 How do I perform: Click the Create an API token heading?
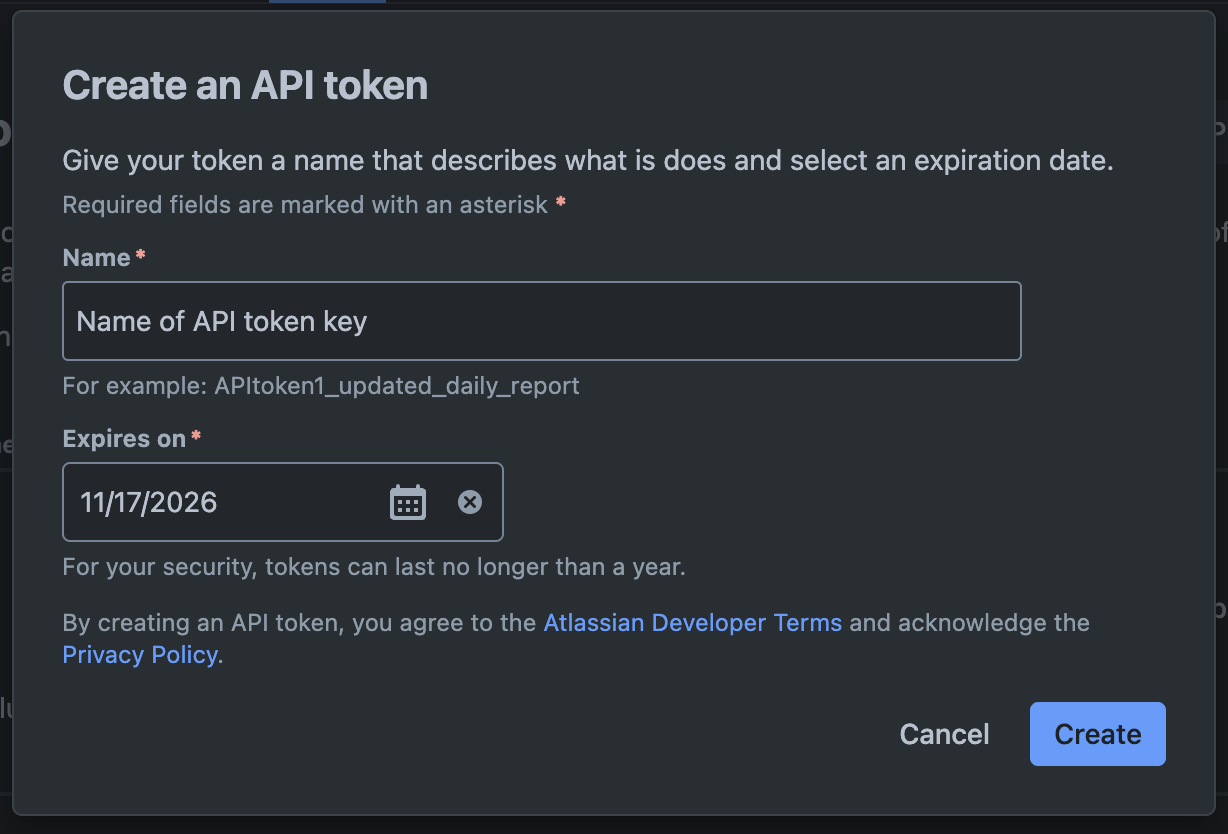tap(245, 85)
